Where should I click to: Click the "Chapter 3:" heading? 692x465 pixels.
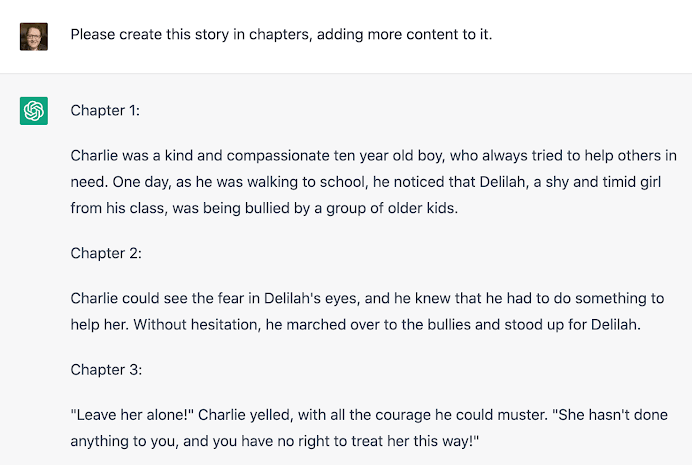(x=106, y=370)
